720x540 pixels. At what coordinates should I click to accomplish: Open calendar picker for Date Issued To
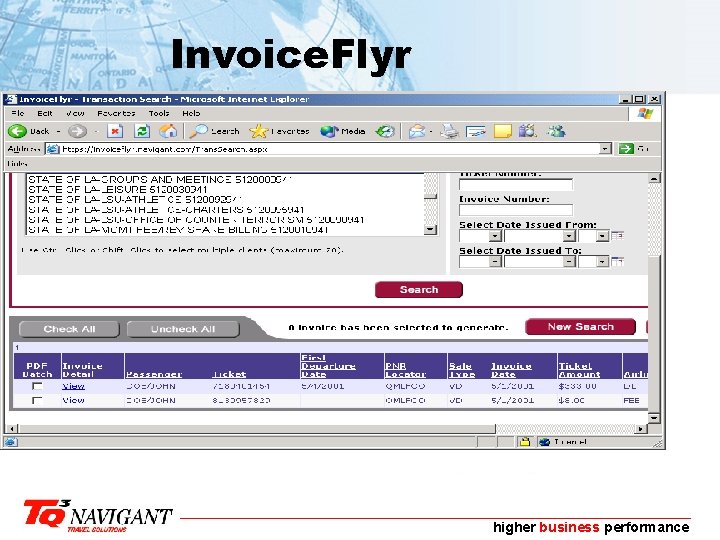[x=618, y=261]
